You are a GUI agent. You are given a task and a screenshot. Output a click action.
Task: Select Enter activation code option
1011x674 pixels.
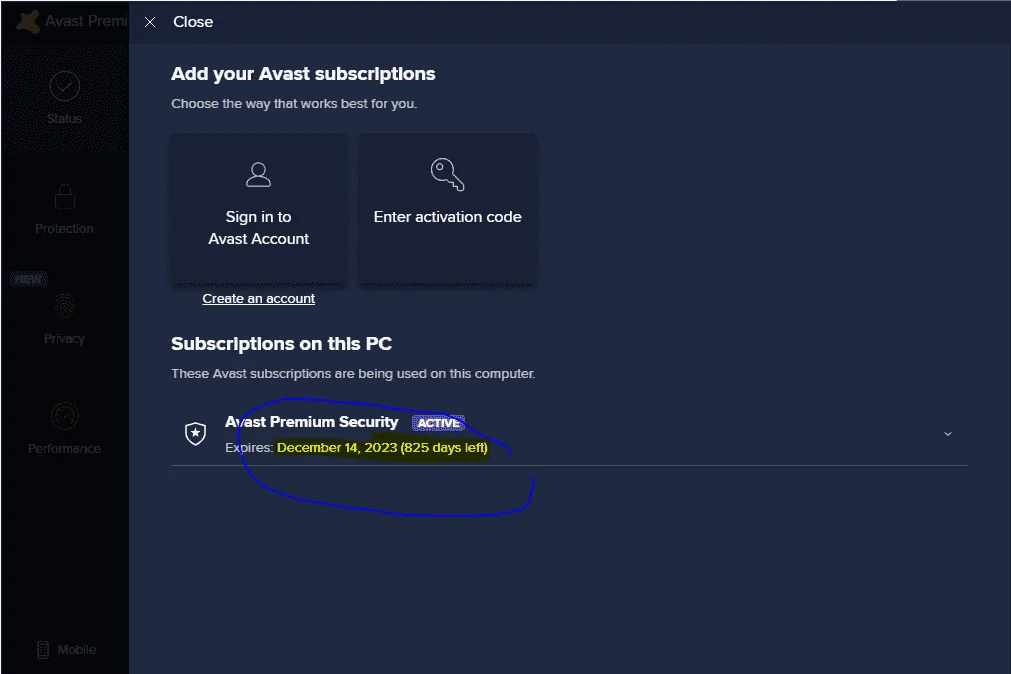[447, 211]
